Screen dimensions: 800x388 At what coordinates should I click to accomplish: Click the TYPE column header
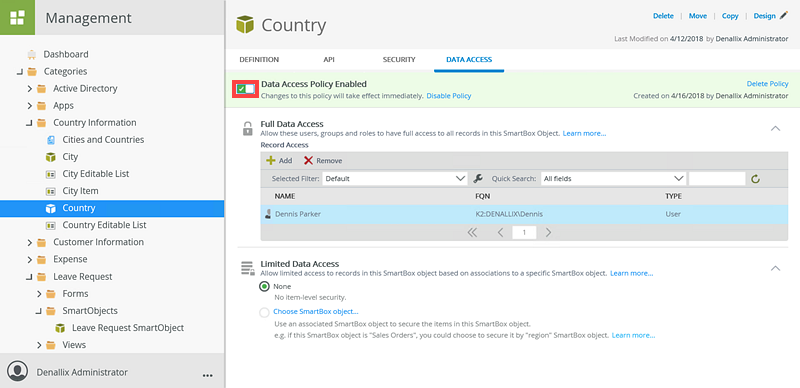(x=673, y=196)
